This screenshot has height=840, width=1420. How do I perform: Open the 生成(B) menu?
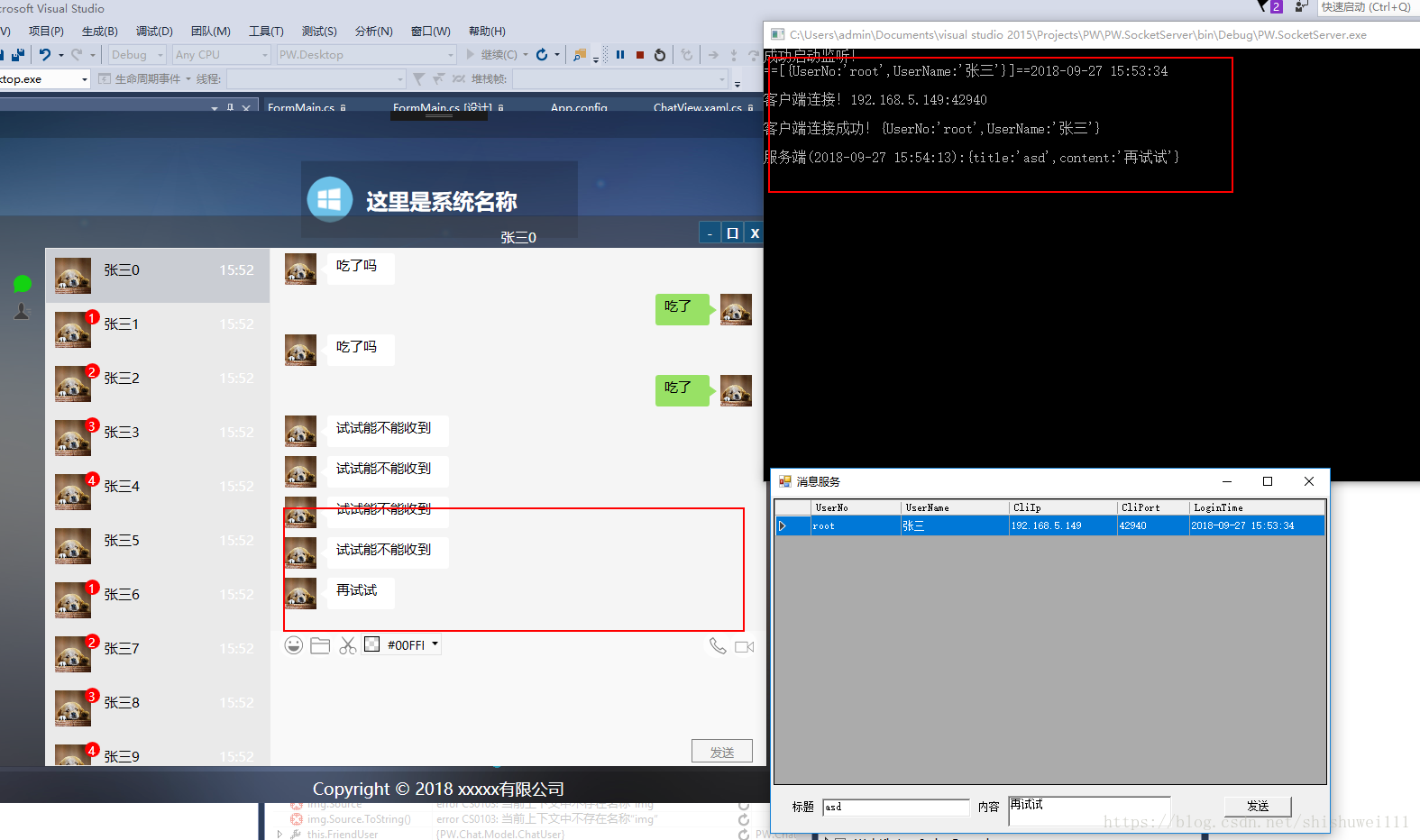click(x=100, y=31)
